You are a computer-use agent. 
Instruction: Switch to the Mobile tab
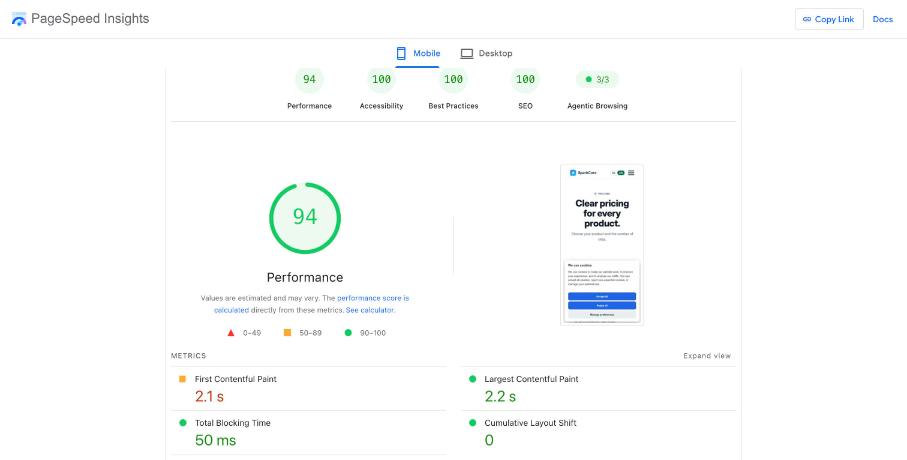click(x=418, y=53)
